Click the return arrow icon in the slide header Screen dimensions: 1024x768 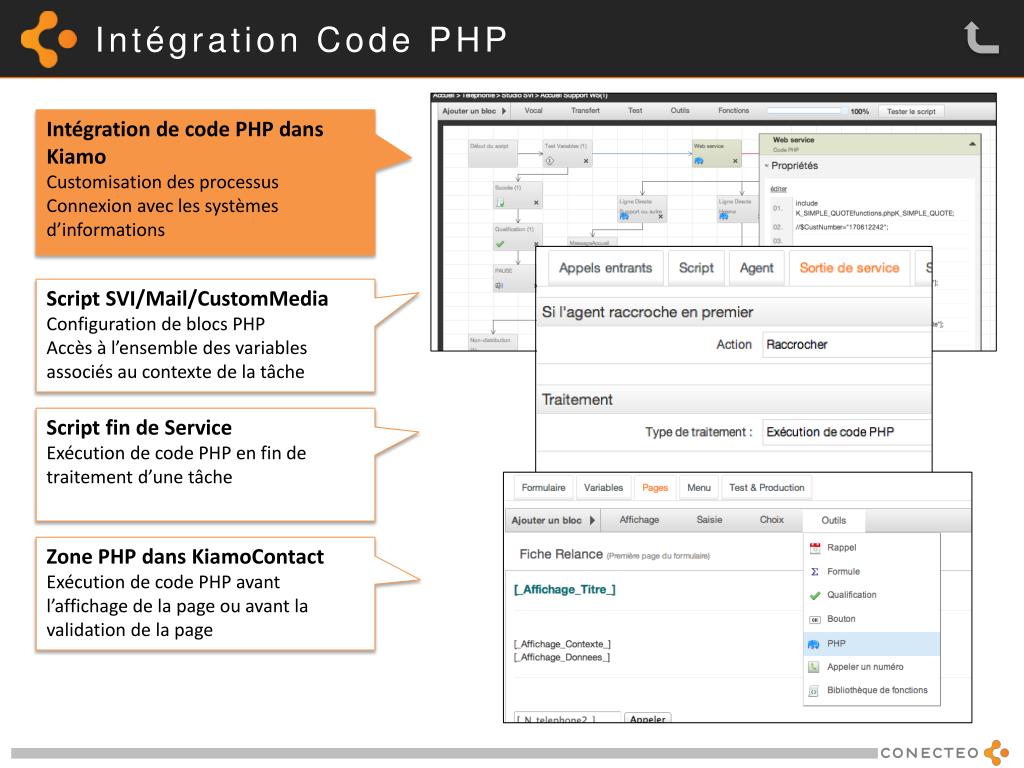click(982, 38)
